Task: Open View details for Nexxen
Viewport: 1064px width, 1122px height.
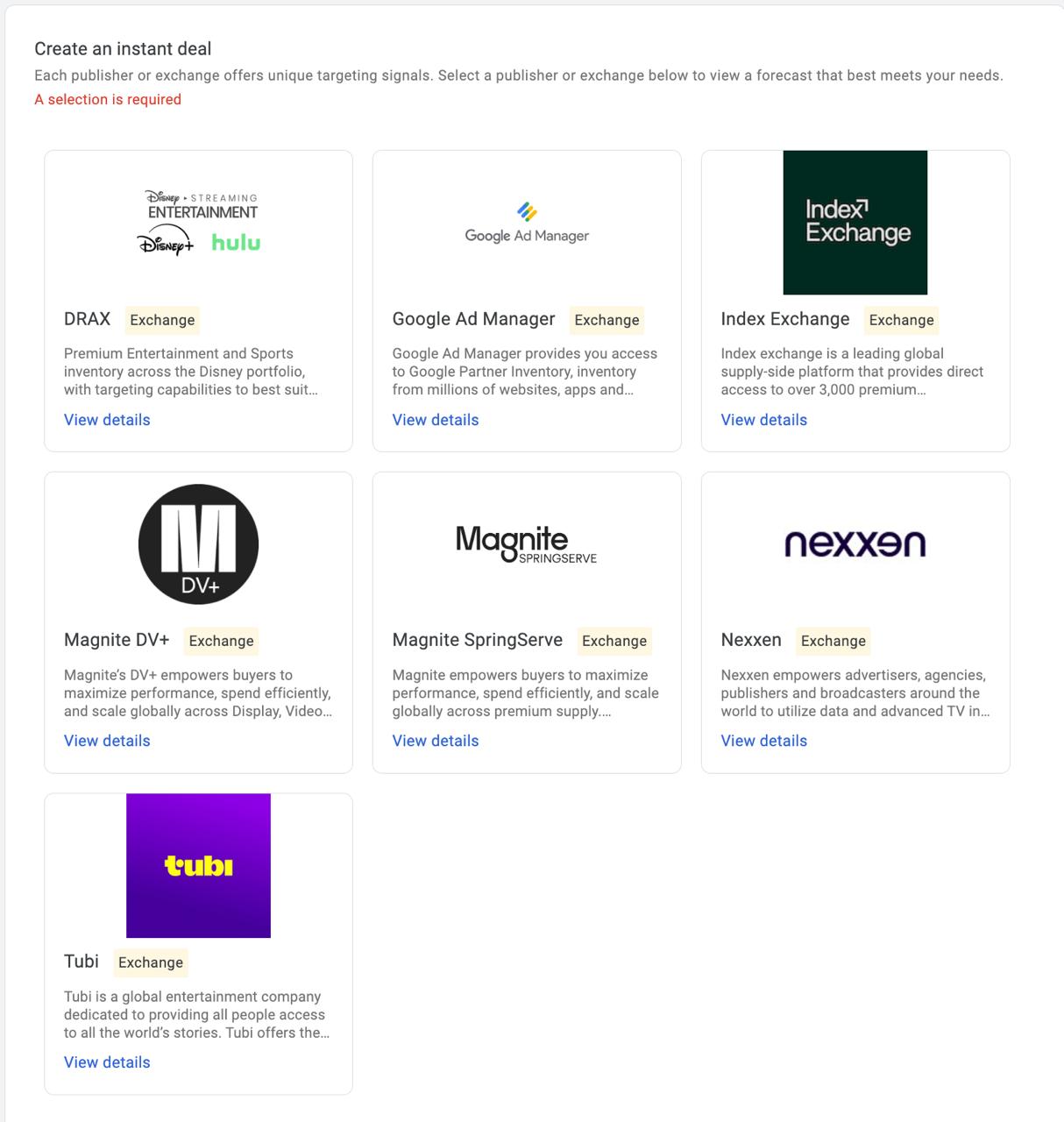Action: point(764,741)
